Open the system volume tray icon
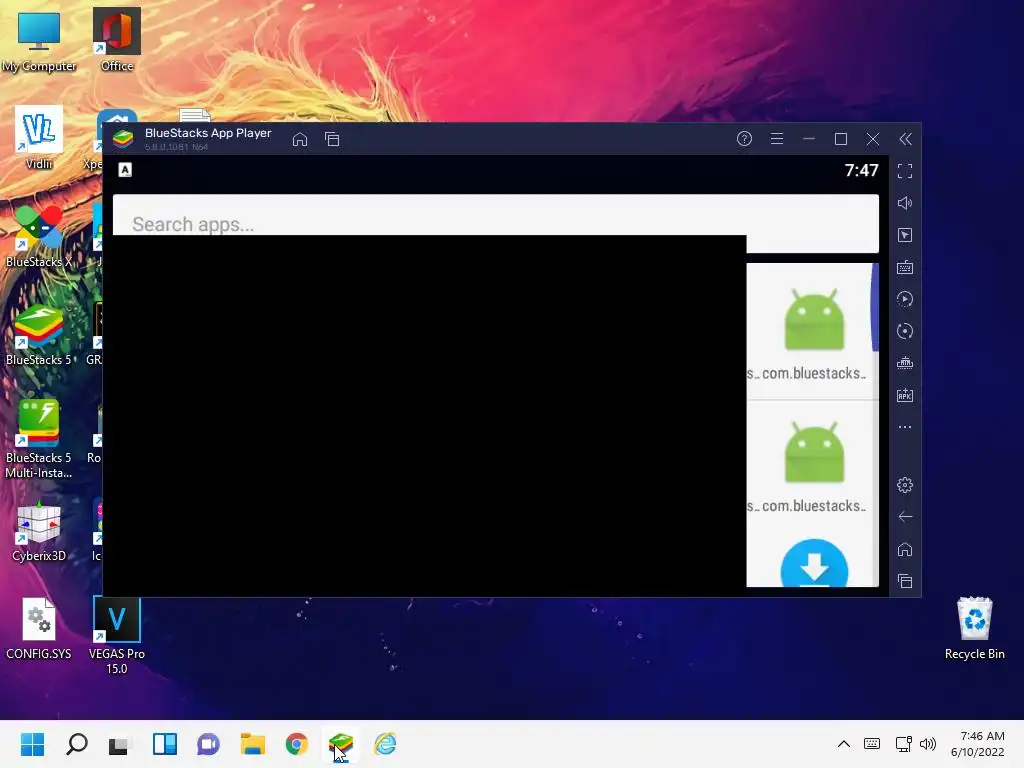Viewport: 1024px width, 768px height. [x=927, y=744]
